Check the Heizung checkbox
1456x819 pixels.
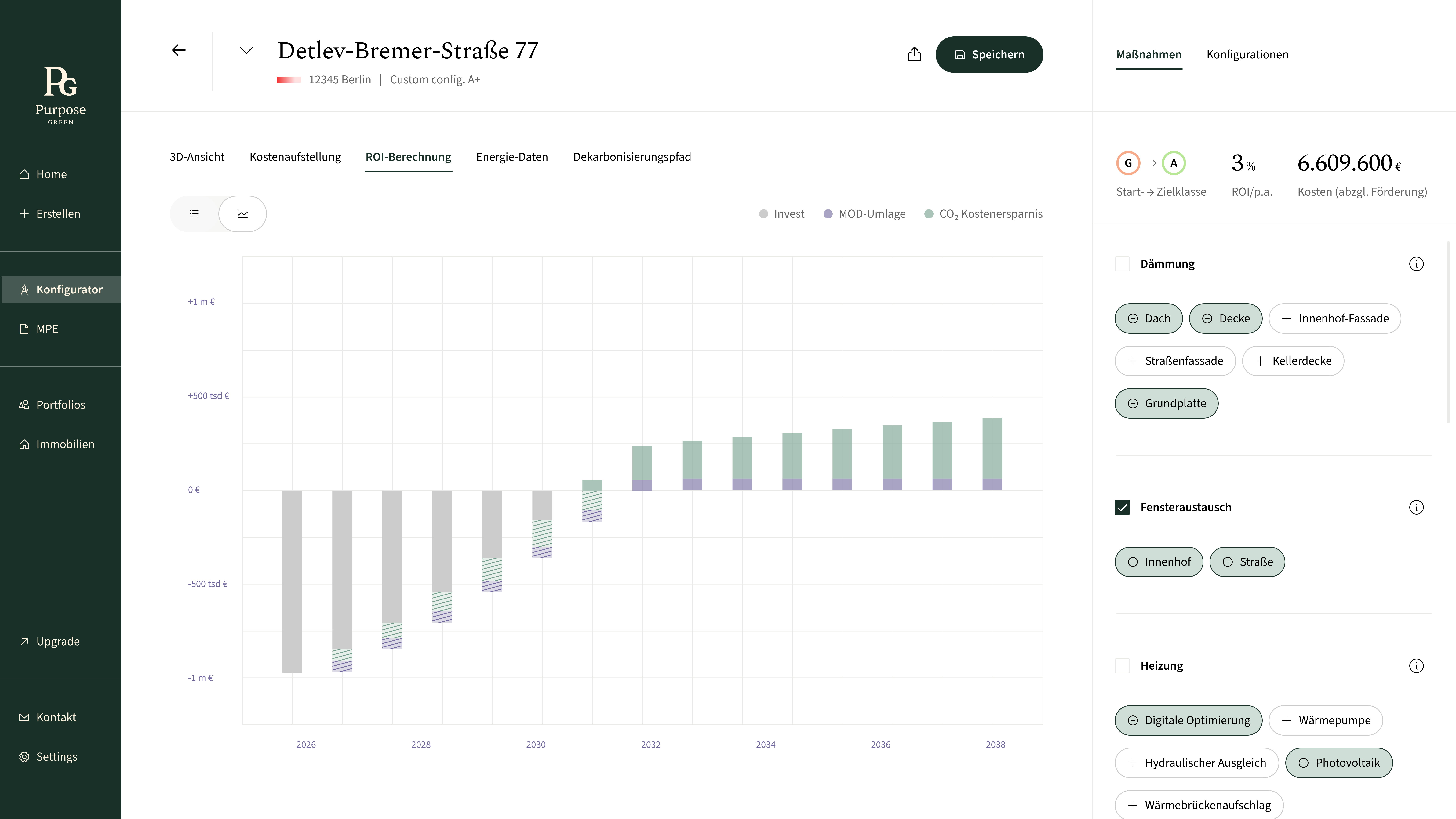coord(1122,666)
